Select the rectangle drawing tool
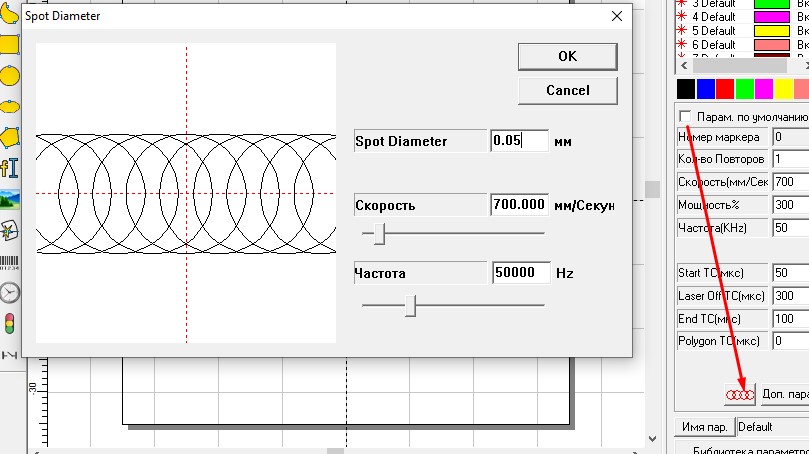 [x=9, y=43]
